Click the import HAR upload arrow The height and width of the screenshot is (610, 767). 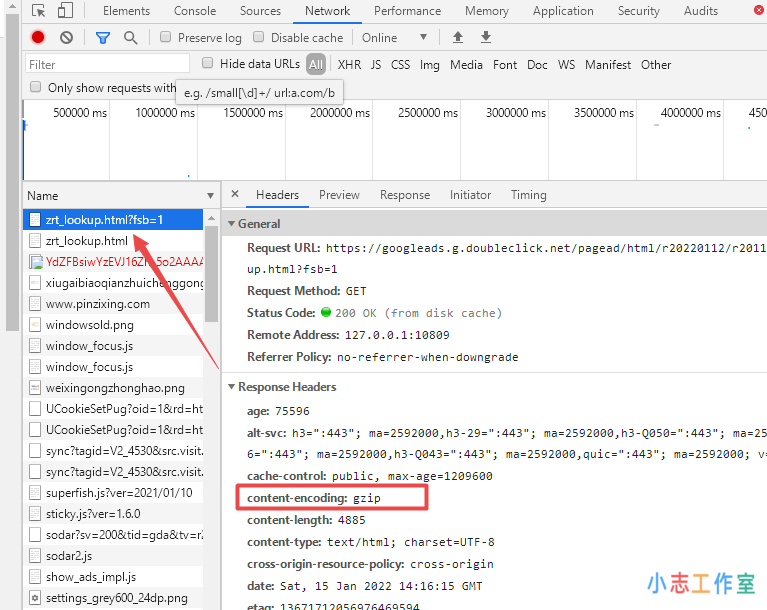tap(458, 38)
